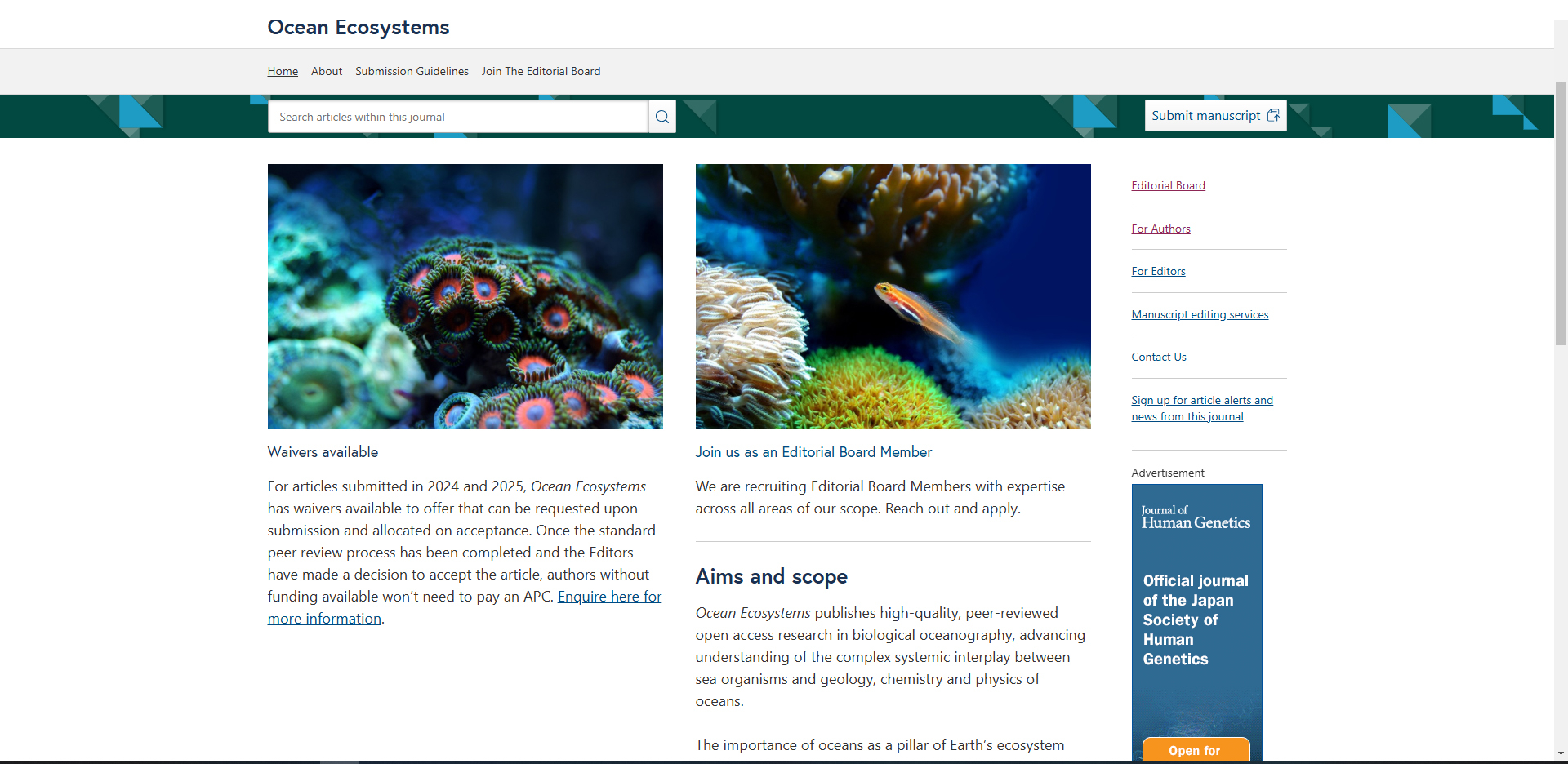Open Join us as an Editorial Board Member heading
Screen dimensions: 1568x764
point(813,452)
